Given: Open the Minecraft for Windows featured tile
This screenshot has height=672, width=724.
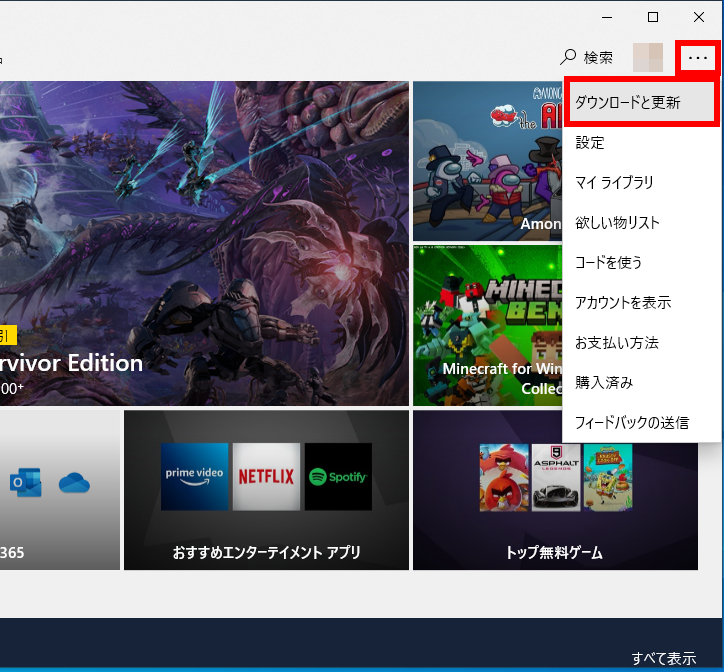Looking at the screenshot, I should pyautogui.click(x=488, y=325).
